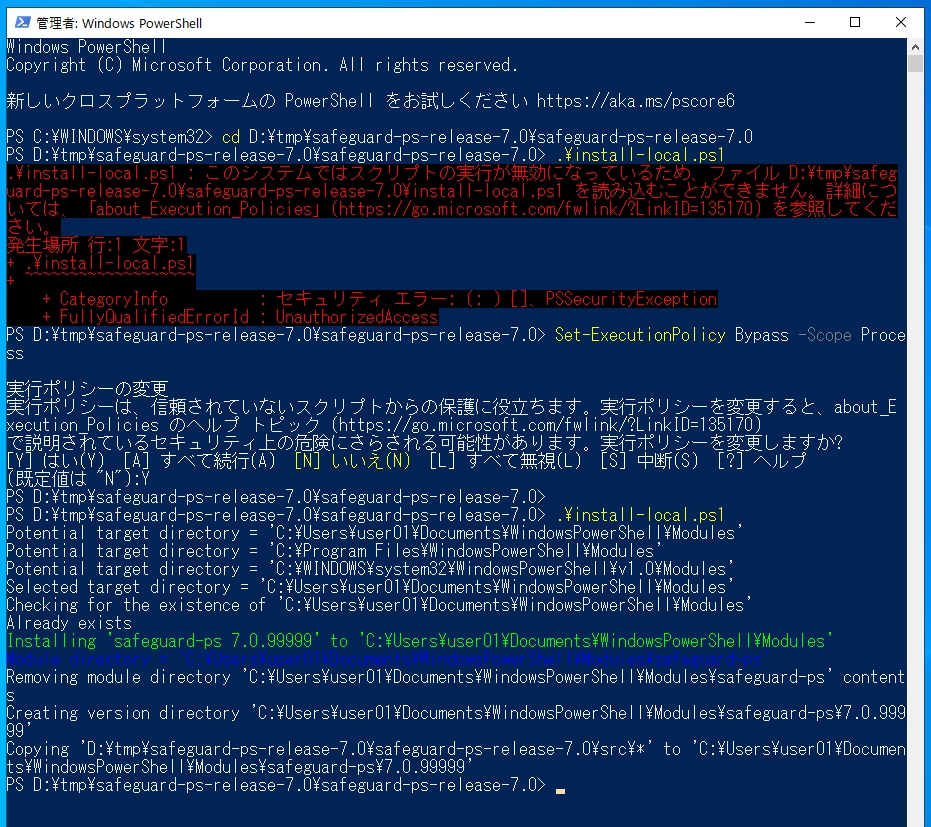Click the Already exists line
Image resolution: width=931 pixels, height=827 pixels.
coord(69,623)
